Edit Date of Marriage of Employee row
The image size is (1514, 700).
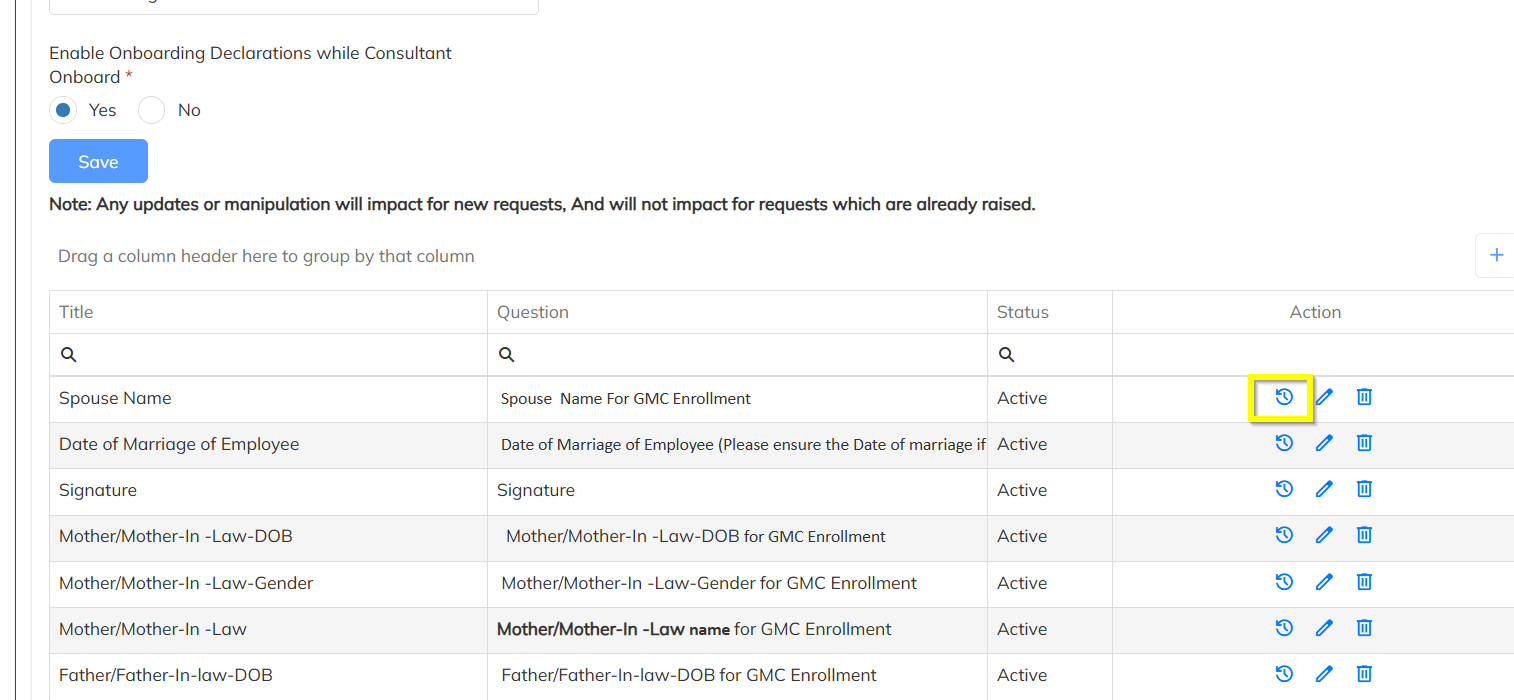pyautogui.click(x=1324, y=443)
